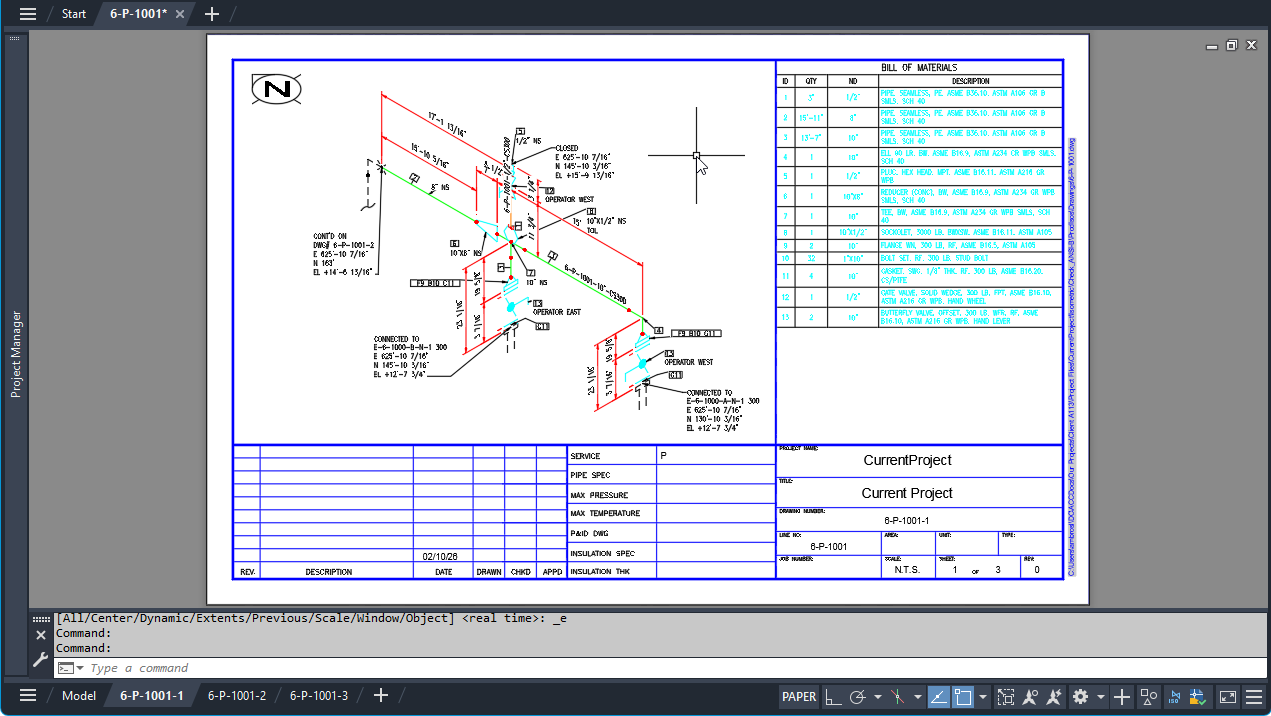Toggle Ortho mode in status bar
The height and width of the screenshot is (716, 1271).
(x=833, y=696)
